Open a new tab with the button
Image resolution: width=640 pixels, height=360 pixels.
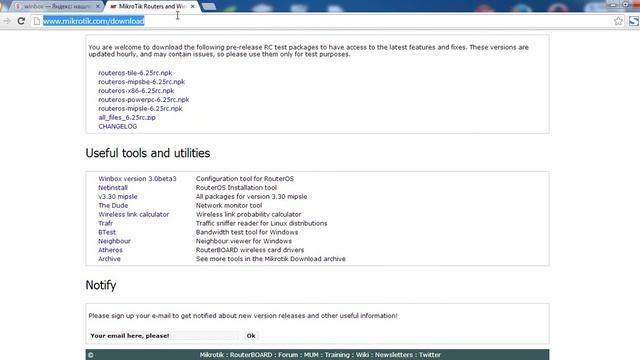209,7
